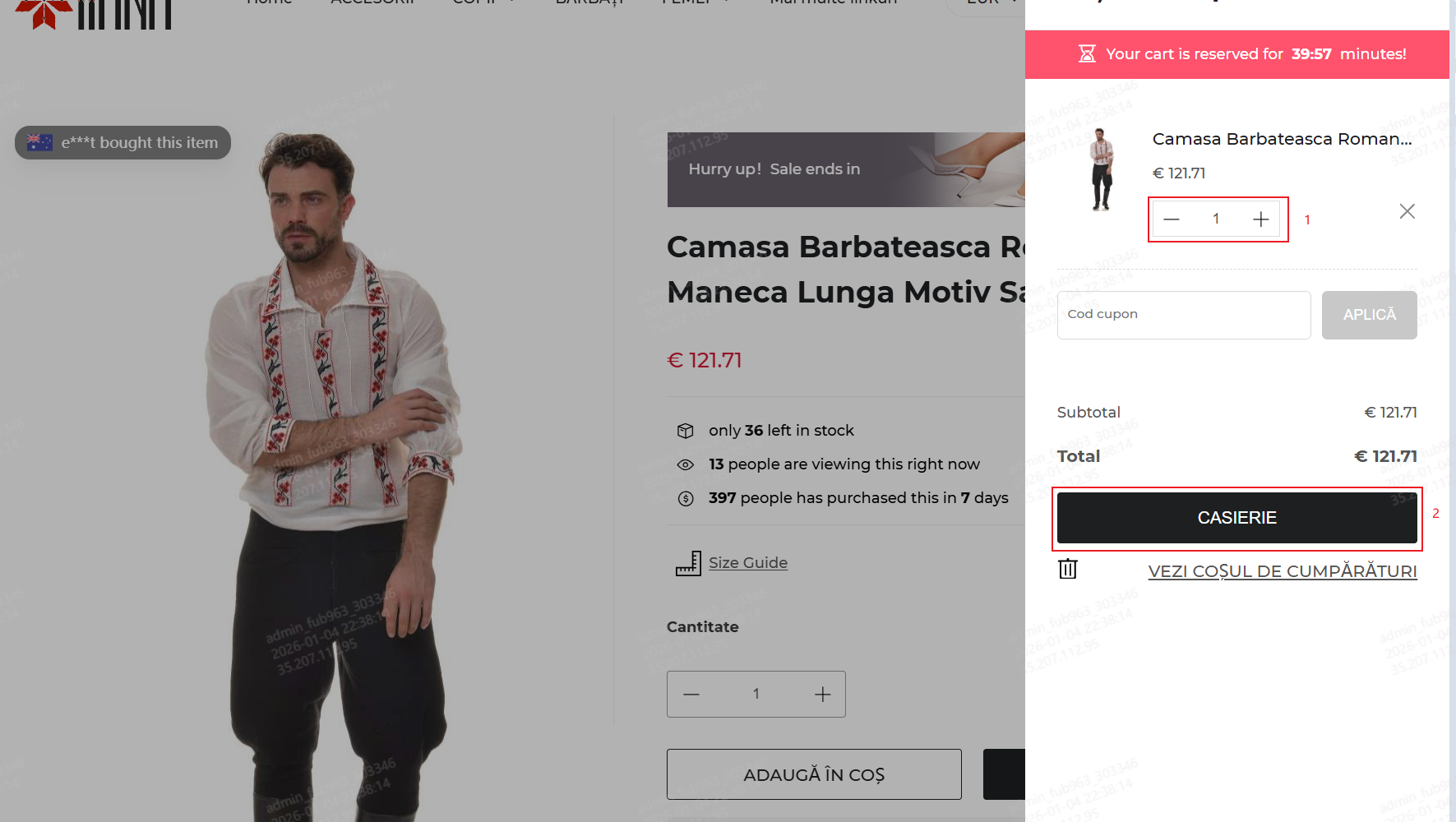This screenshot has height=822, width=1456.
Task: Click the ruler icon beside Size Guide
Action: pos(687,563)
